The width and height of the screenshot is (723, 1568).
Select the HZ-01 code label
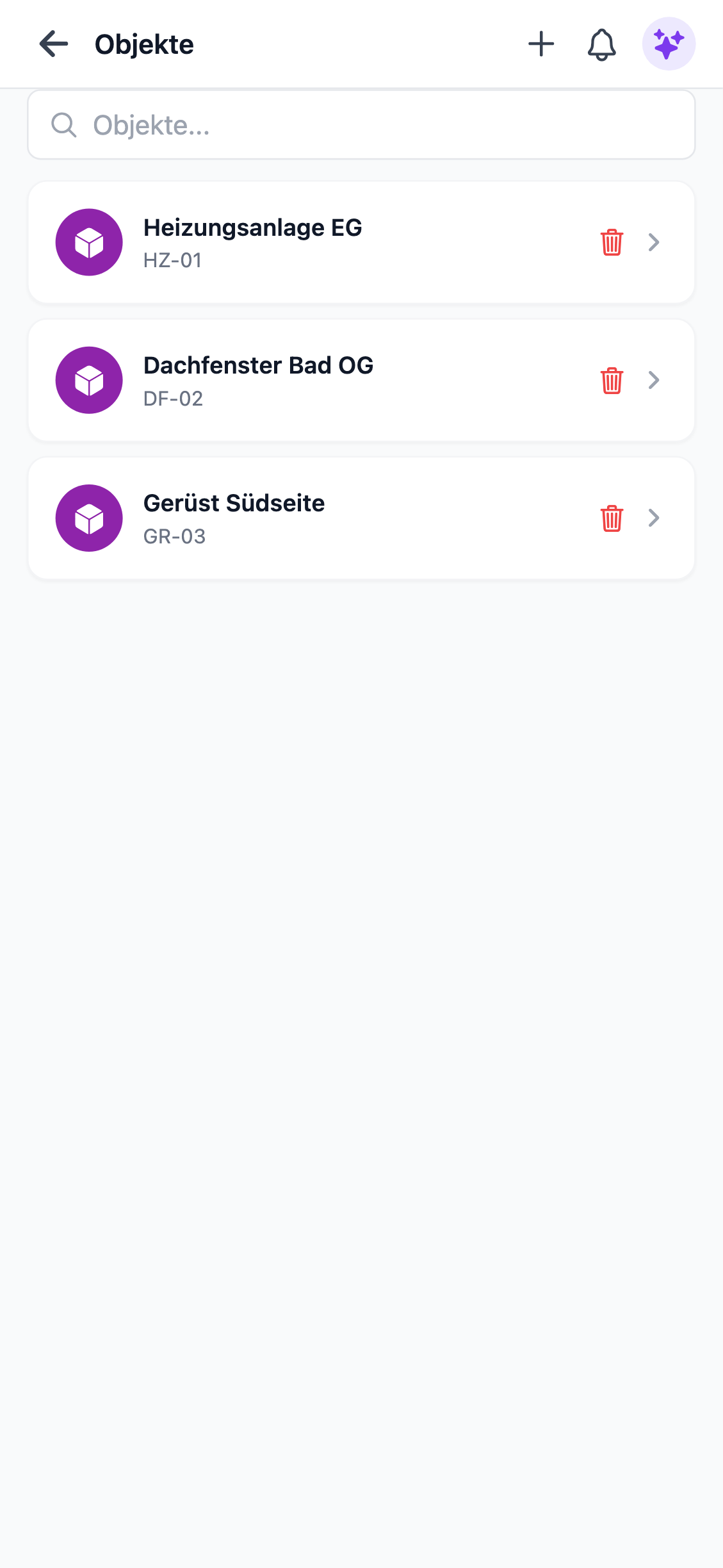point(172,260)
